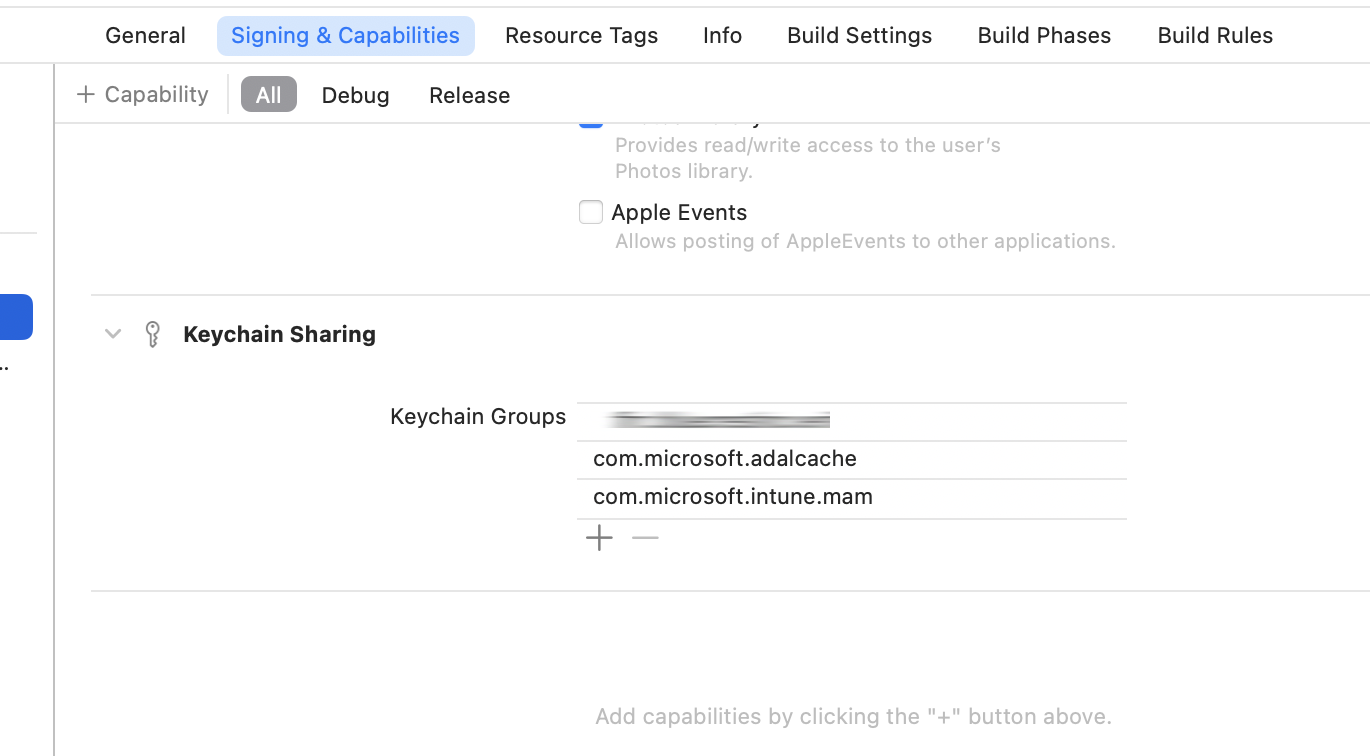Collapse the Keychain Sharing section
The image size is (1370, 756).
pos(112,333)
